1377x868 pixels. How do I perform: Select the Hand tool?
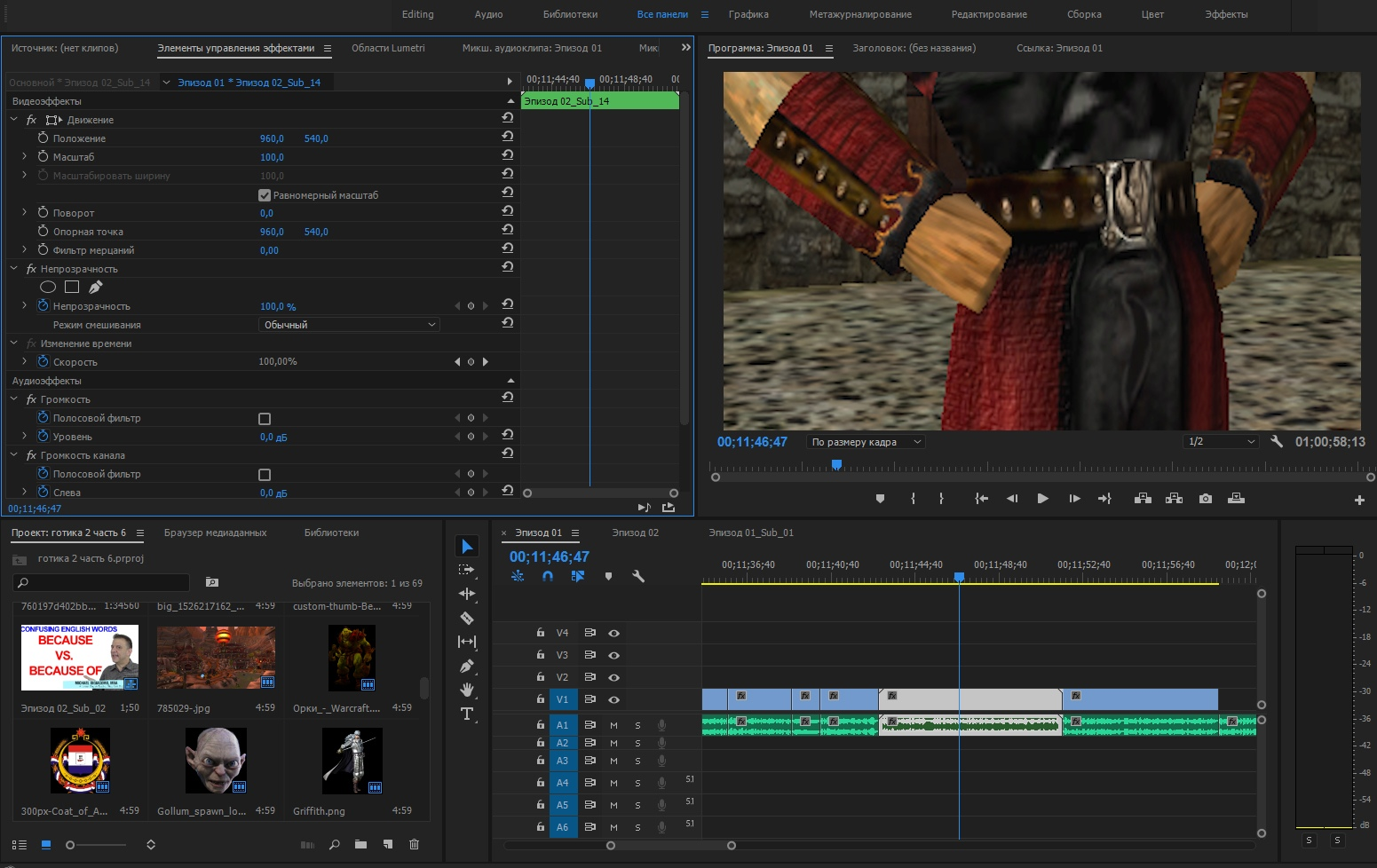tap(467, 690)
